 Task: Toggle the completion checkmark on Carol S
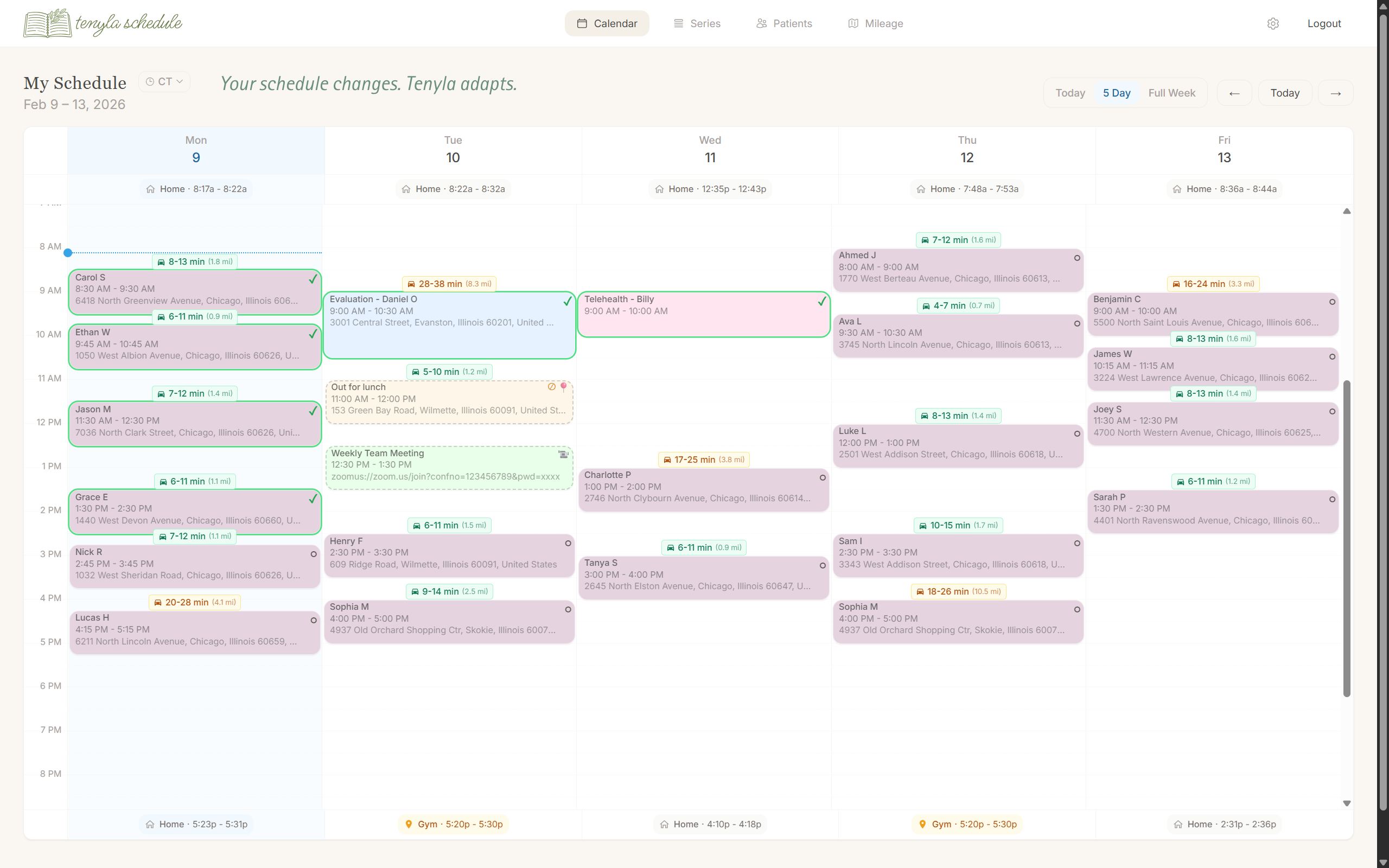point(313,278)
